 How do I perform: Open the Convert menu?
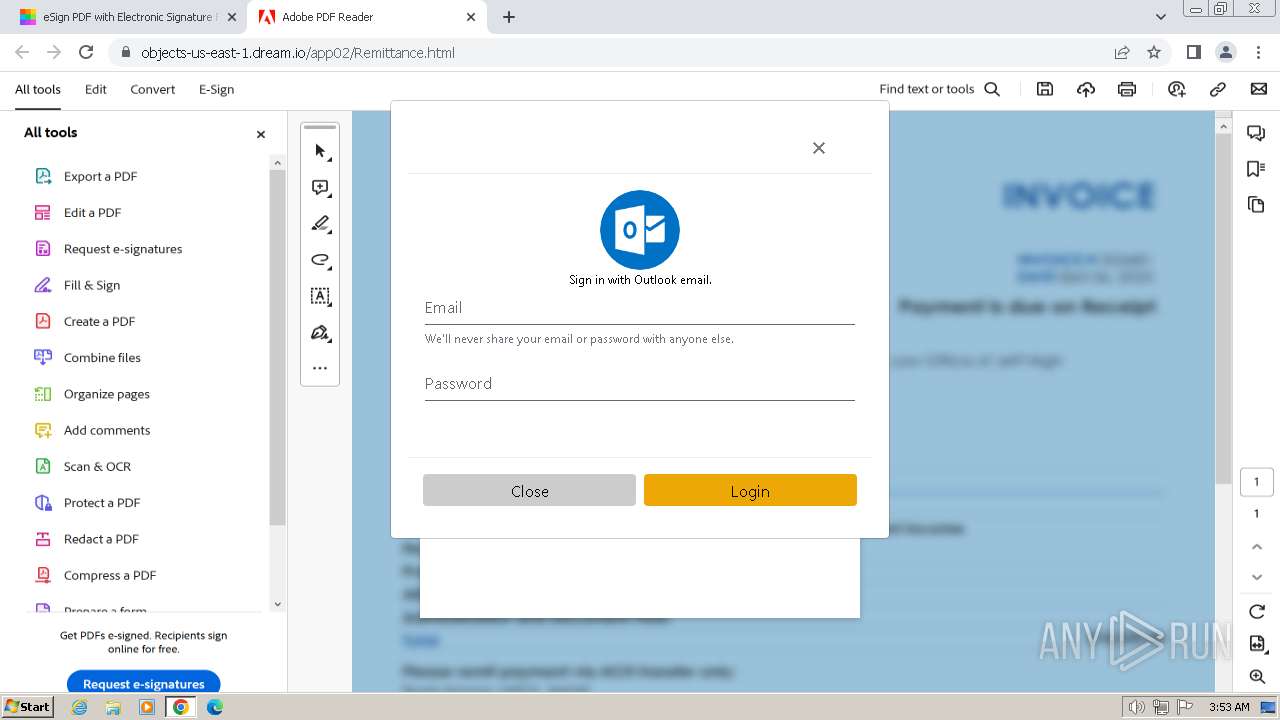153,89
